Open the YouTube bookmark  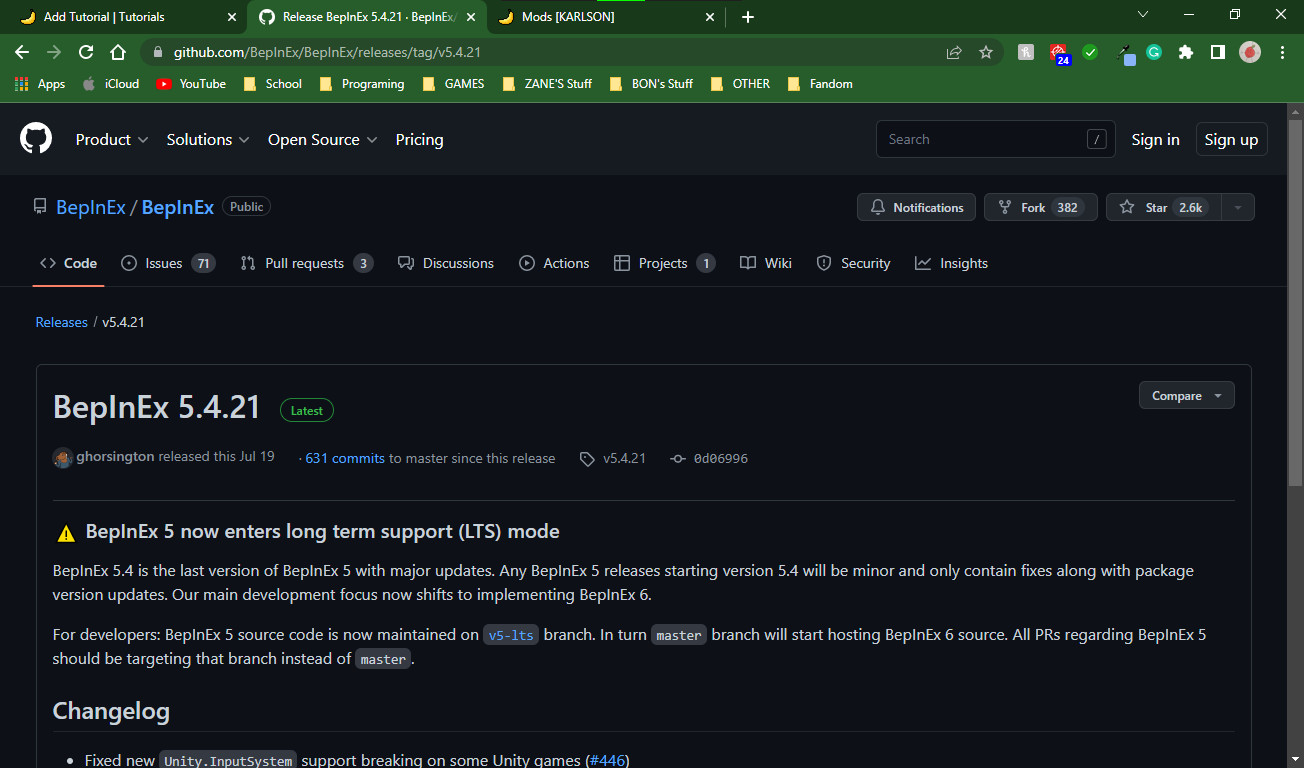click(191, 84)
